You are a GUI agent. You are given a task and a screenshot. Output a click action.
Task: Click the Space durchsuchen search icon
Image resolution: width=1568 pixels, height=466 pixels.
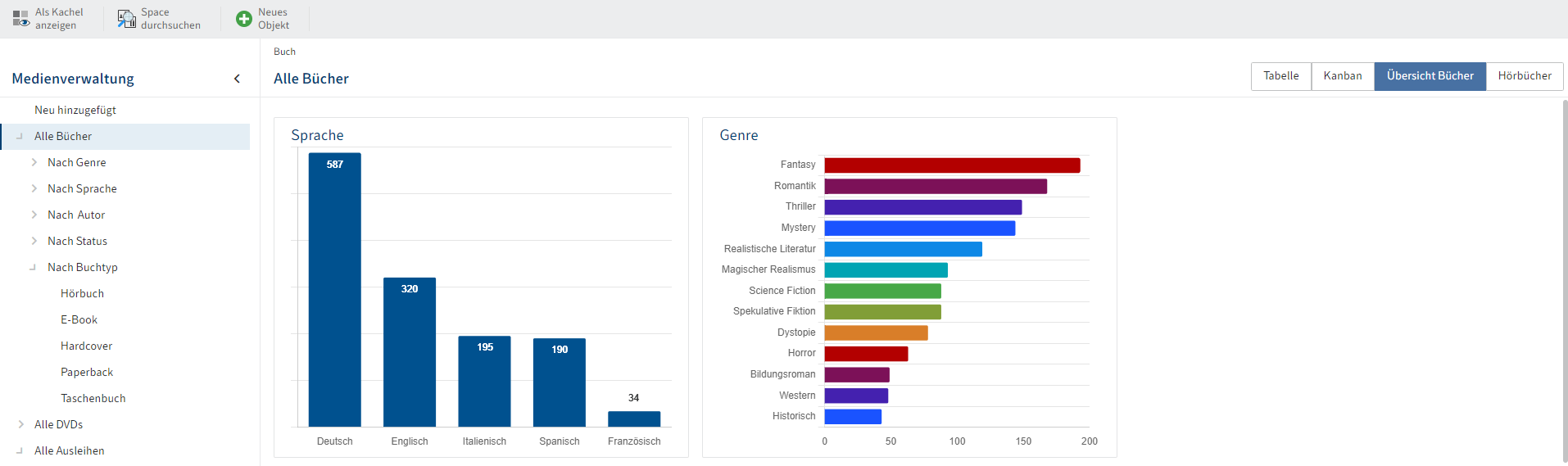[127, 19]
